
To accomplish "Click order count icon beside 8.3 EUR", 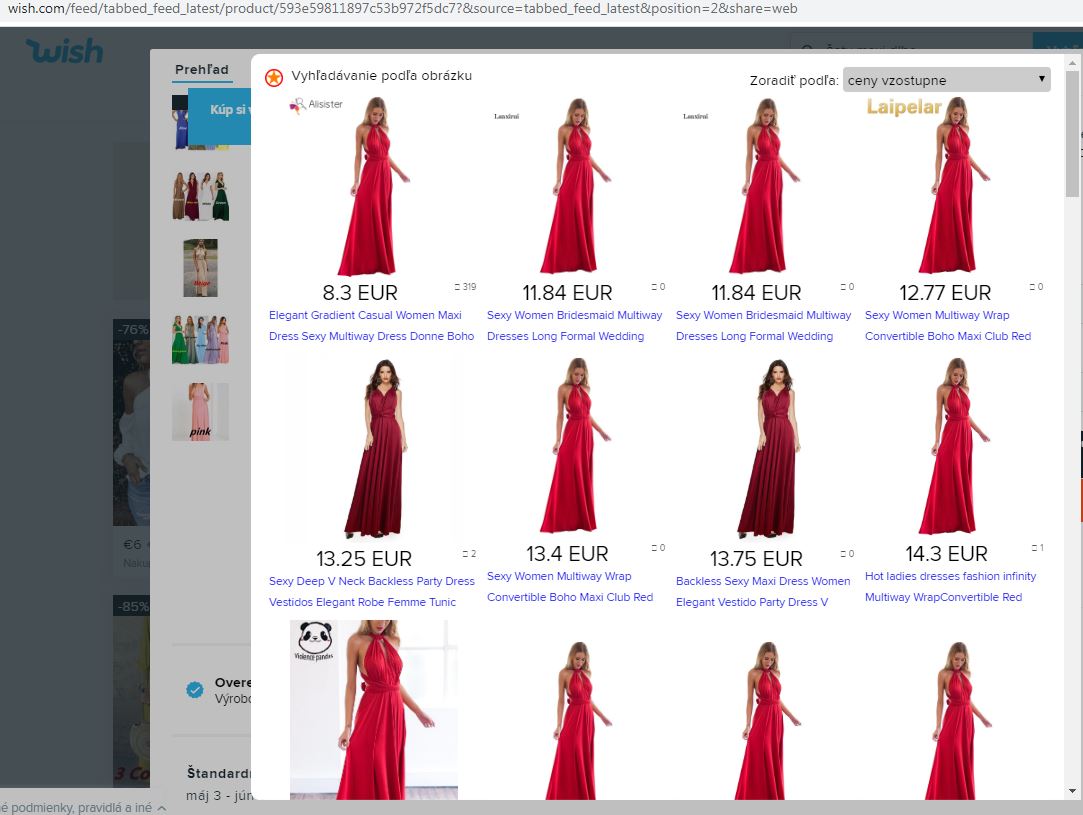I will (464, 287).
